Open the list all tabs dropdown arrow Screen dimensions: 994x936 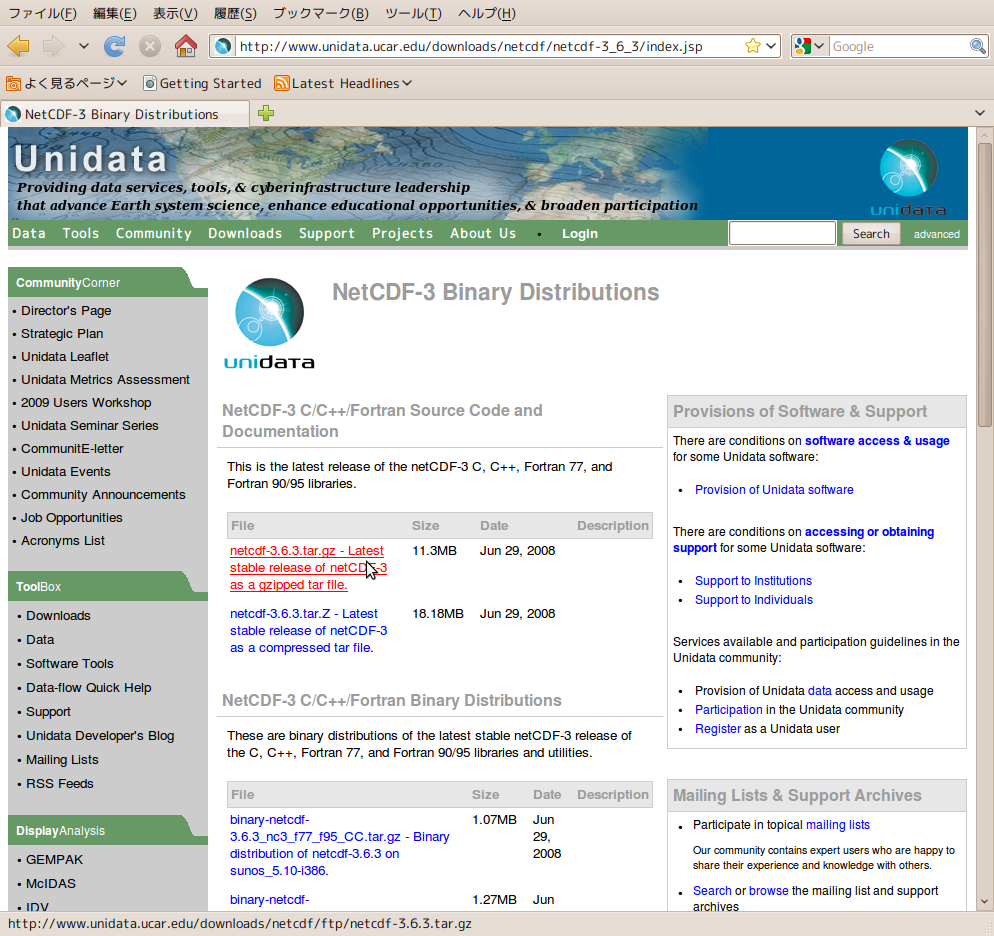980,113
